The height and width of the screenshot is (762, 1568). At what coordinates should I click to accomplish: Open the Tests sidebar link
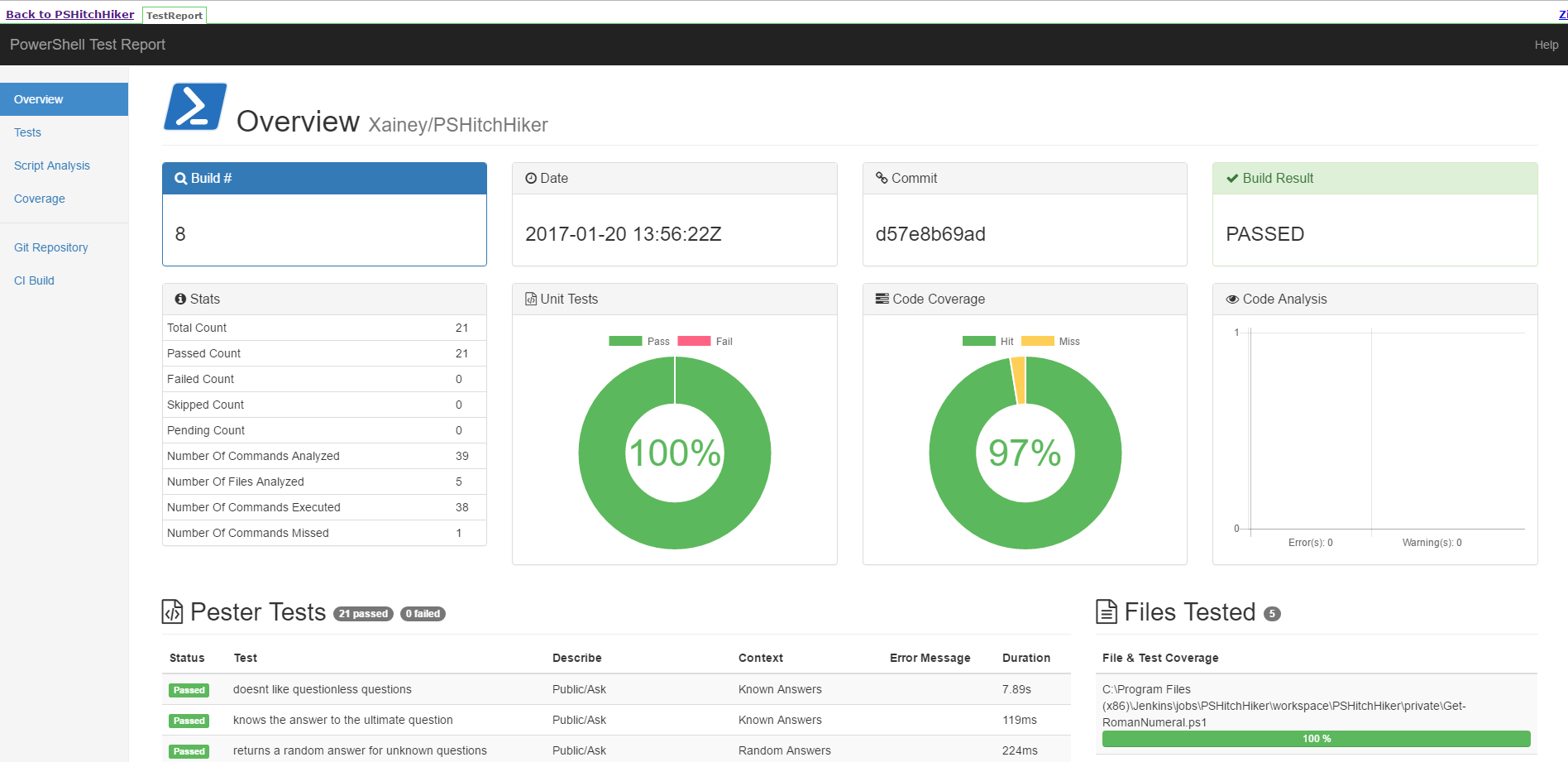click(x=27, y=132)
